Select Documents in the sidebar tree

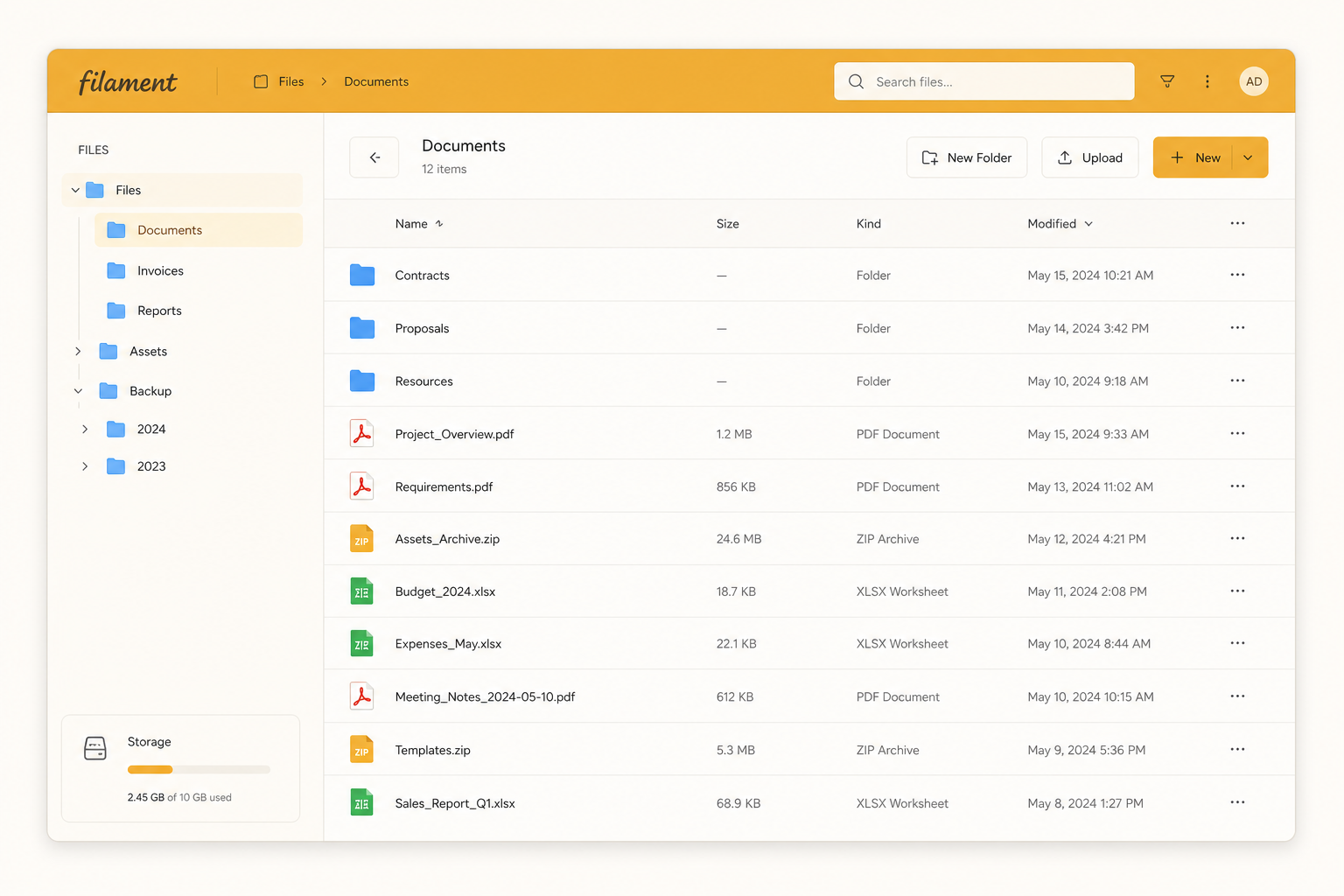(199, 230)
